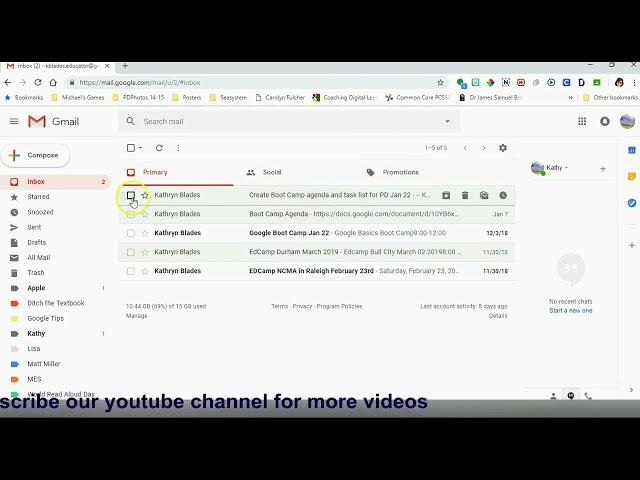The image size is (640, 480).
Task: Check the Google Boot Camp Jan 22 checkbox
Action: (x=131, y=233)
